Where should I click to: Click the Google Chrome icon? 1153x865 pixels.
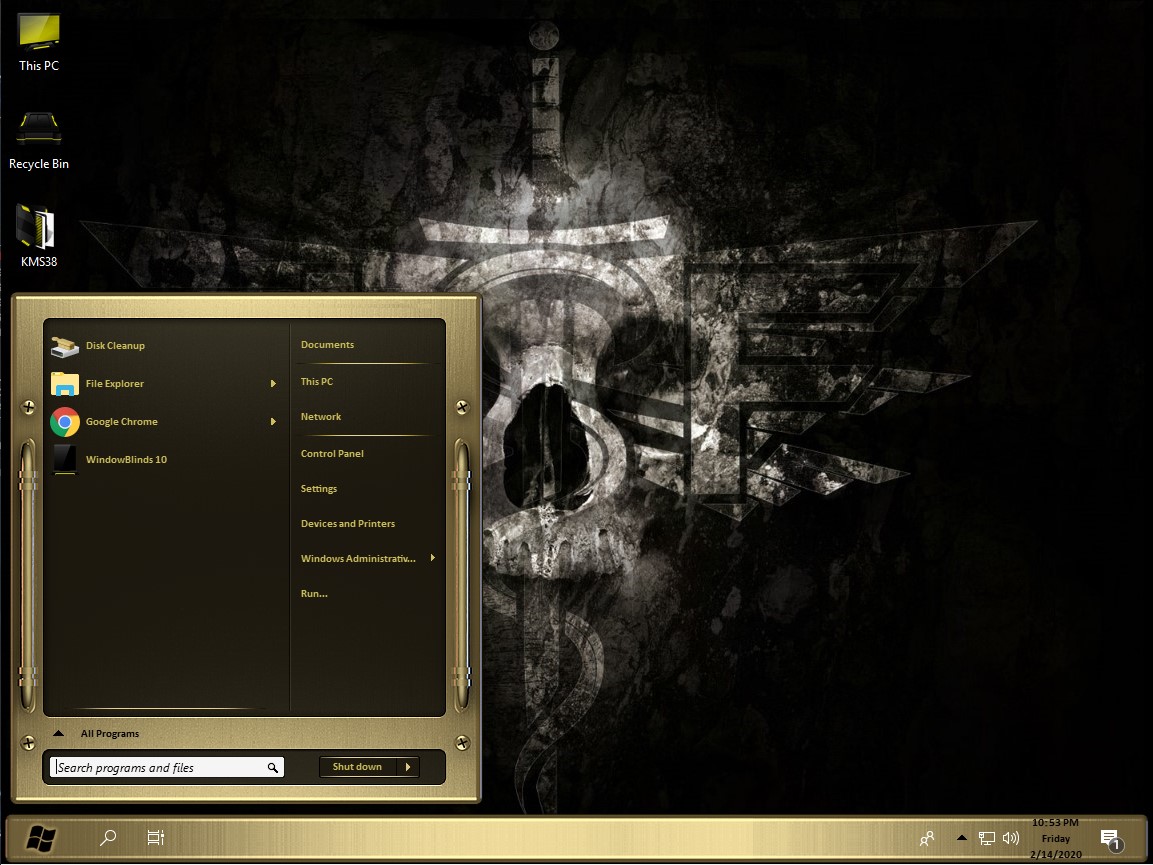[65, 422]
